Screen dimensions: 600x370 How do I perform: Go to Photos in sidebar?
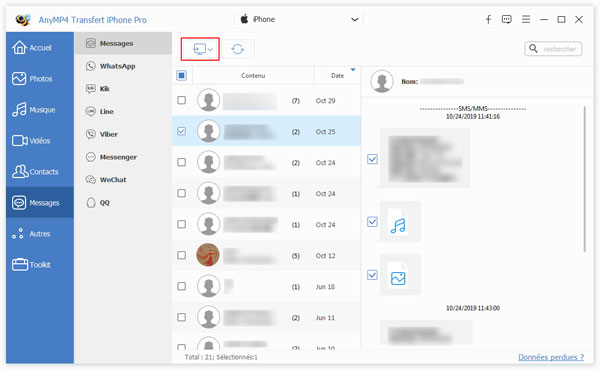click(39, 79)
